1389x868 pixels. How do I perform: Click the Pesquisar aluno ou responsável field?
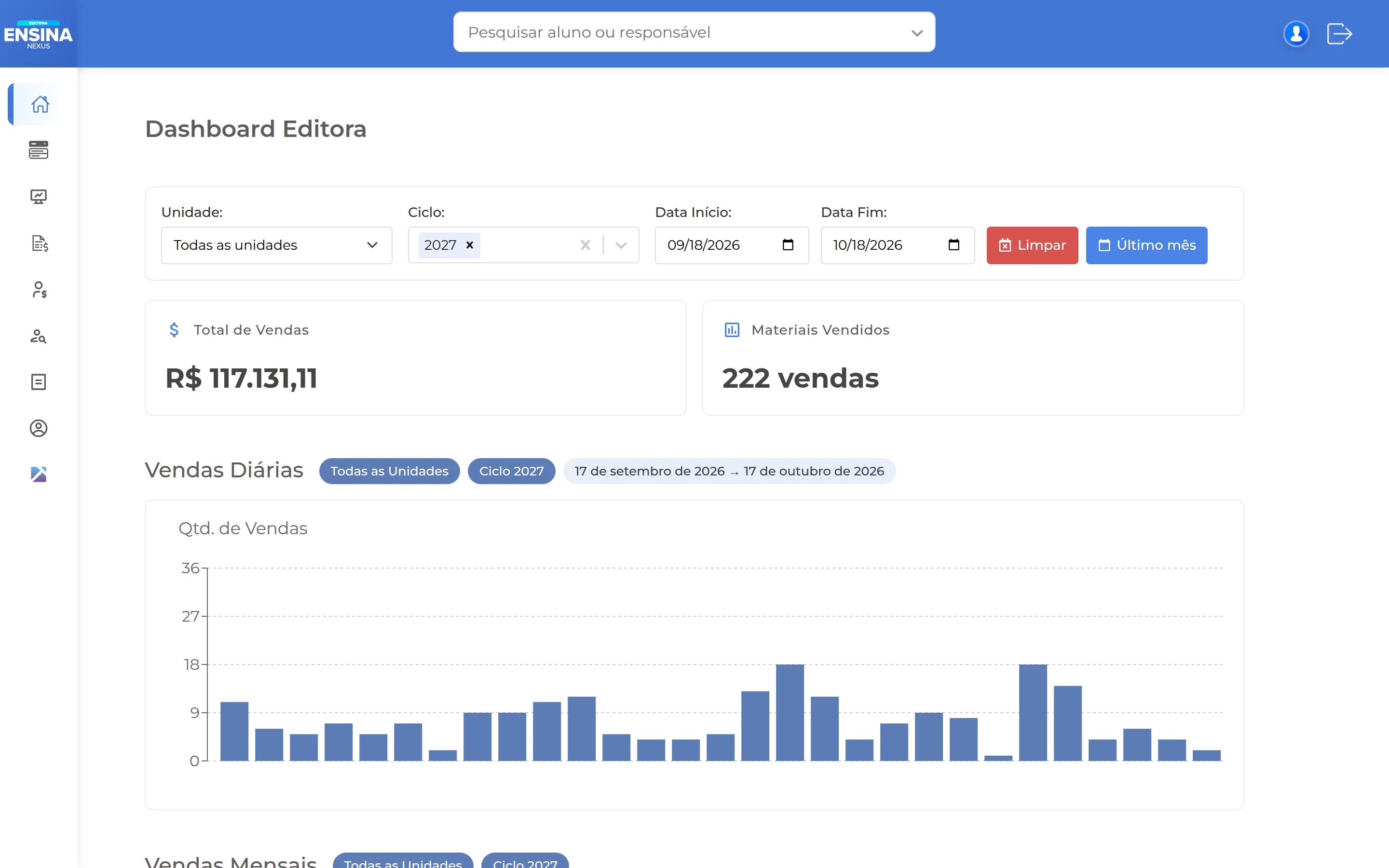694,32
